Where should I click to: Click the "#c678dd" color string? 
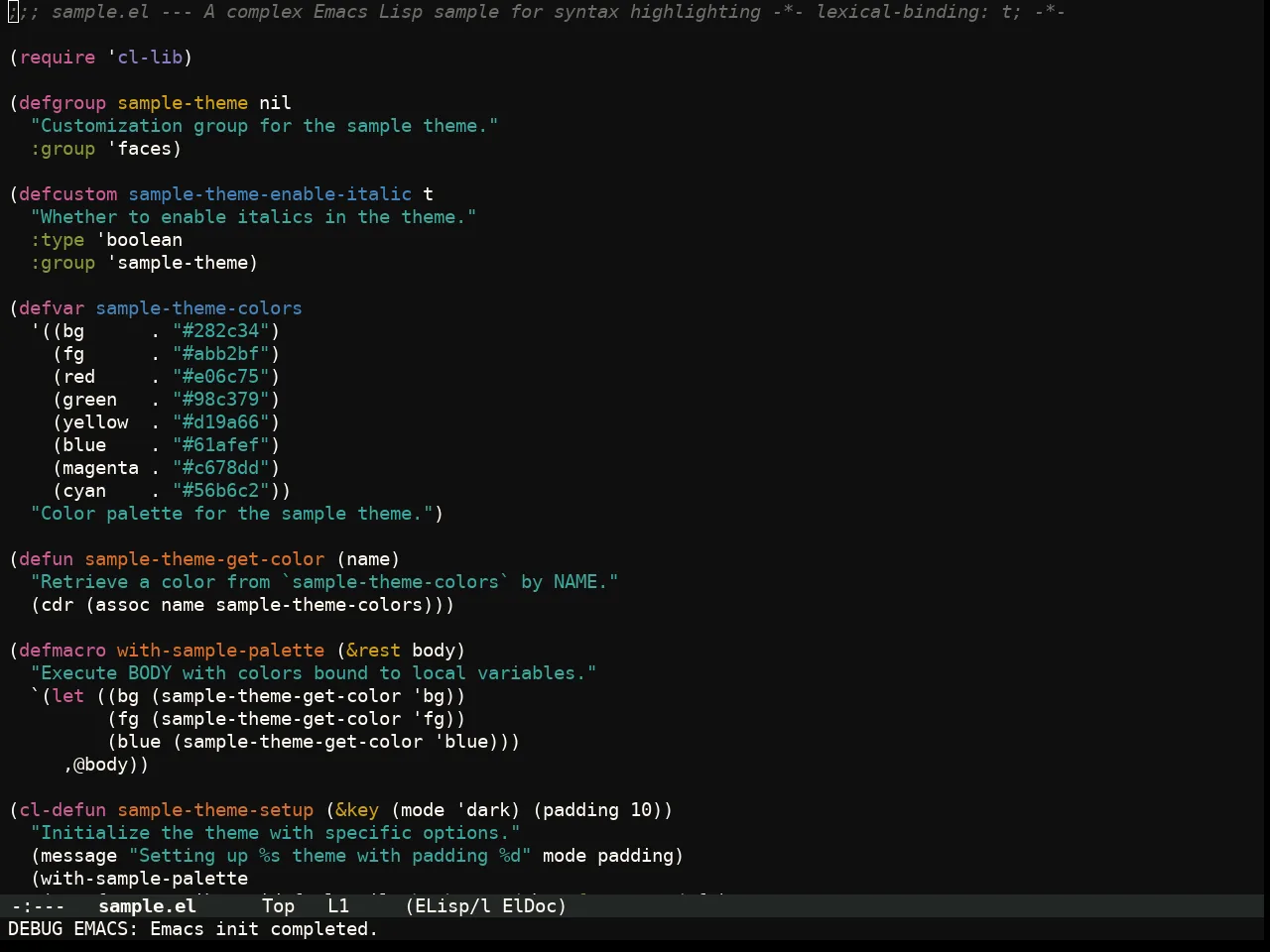(221, 468)
